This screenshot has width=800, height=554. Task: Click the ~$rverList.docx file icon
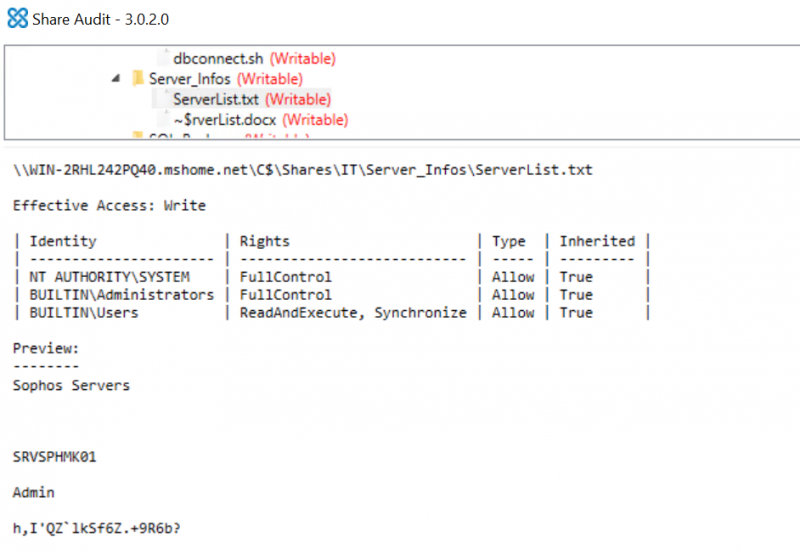(x=163, y=119)
